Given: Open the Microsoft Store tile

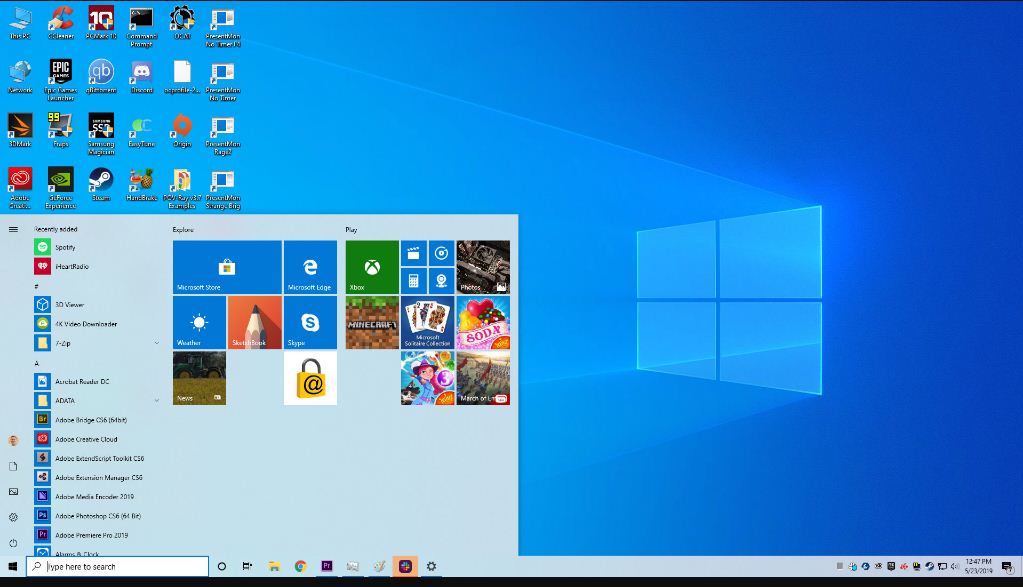Looking at the screenshot, I should pyautogui.click(x=227, y=267).
